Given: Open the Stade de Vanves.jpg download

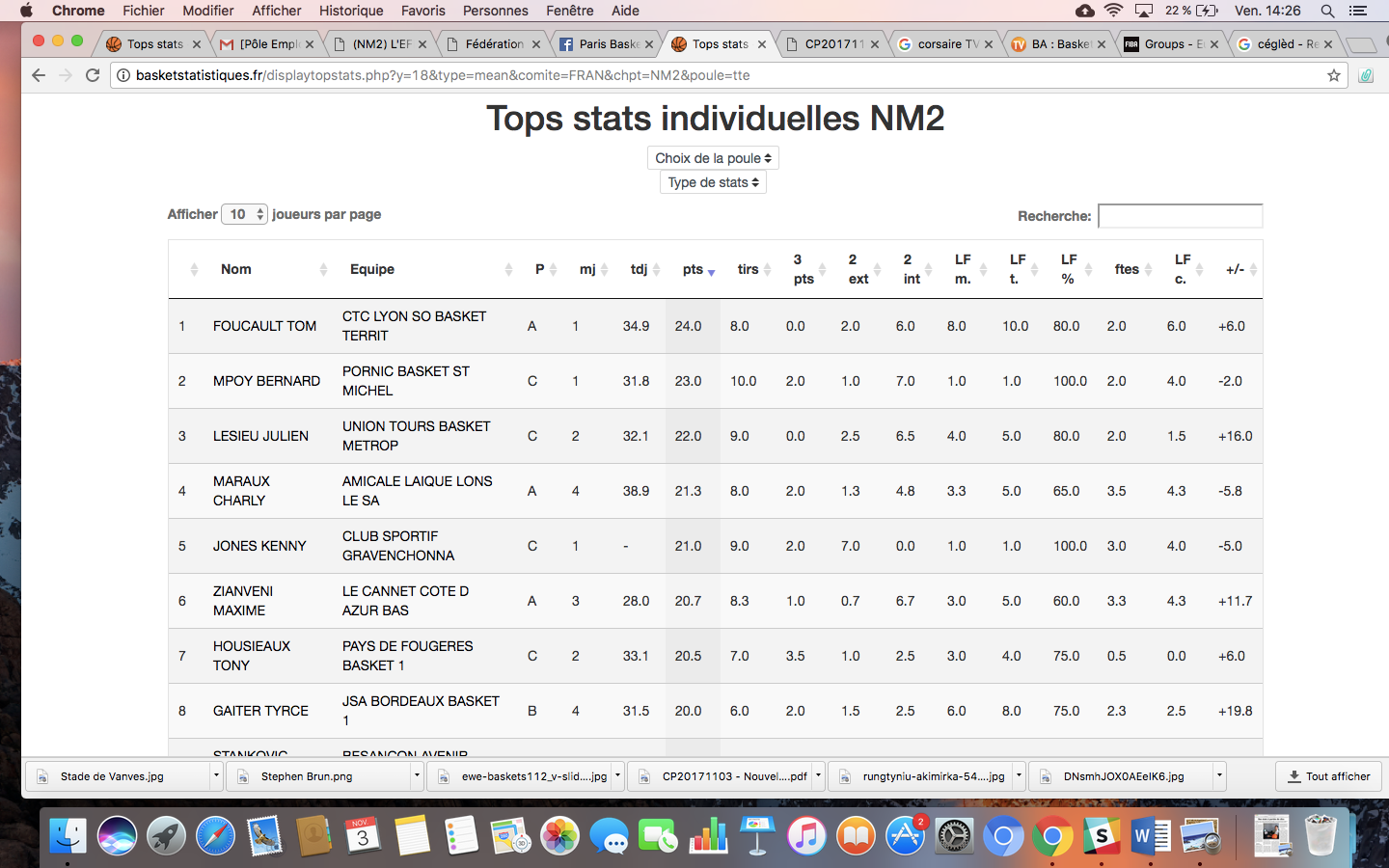Looking at the screenshot, I should click(118, 775).
